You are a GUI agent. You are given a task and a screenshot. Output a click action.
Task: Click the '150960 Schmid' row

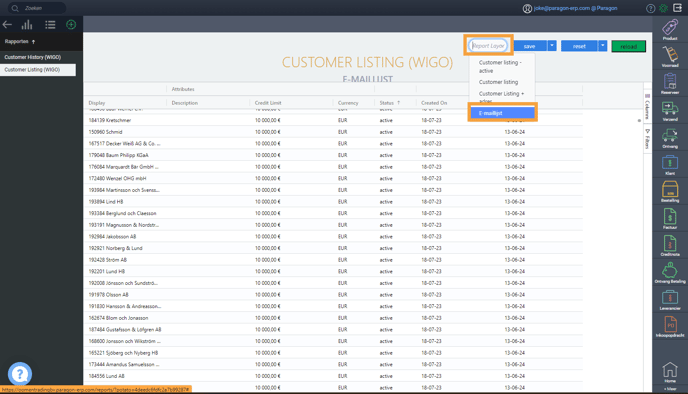point(333,132)
